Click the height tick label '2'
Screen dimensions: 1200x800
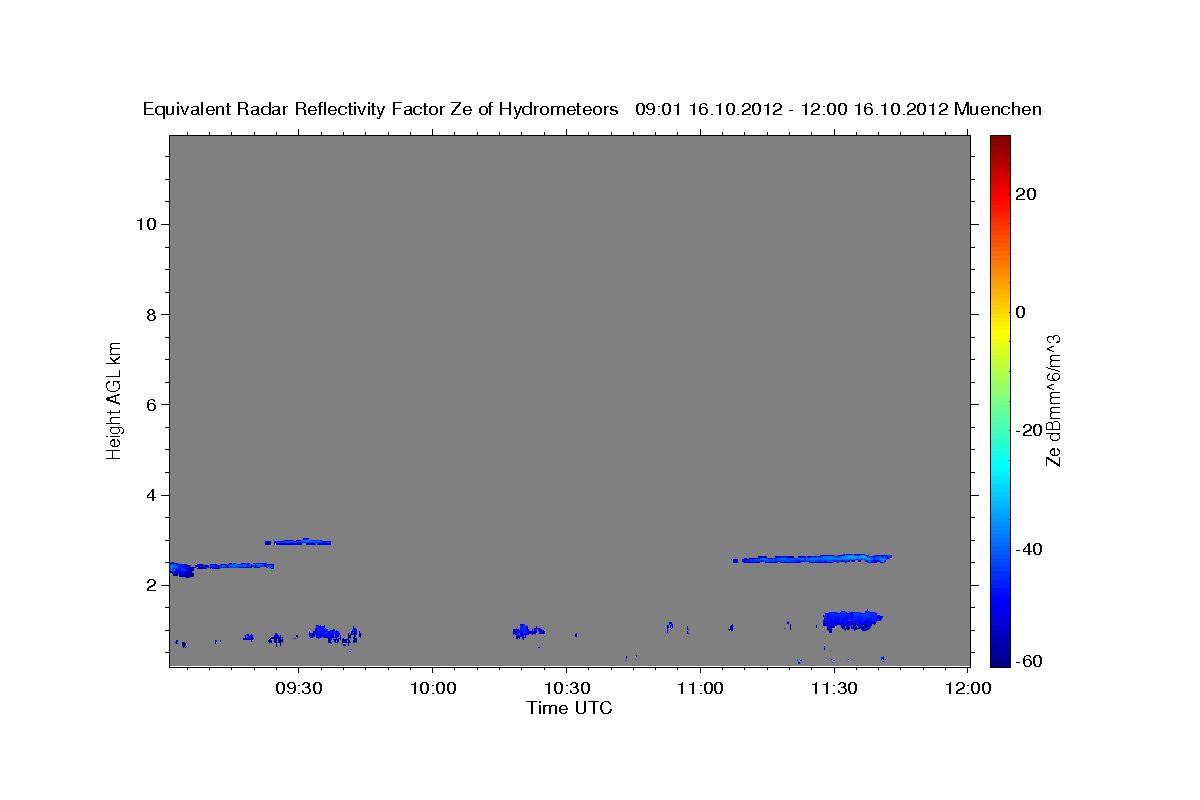(x=151, y=585)
